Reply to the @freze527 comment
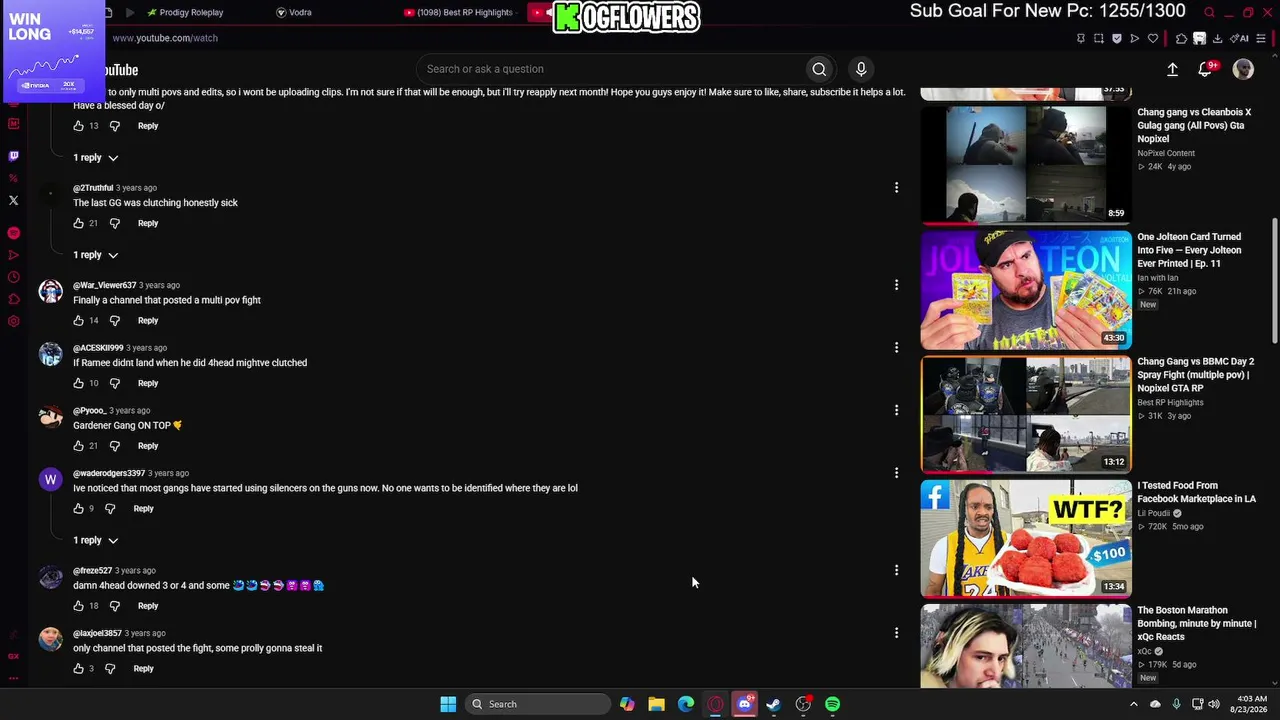 (x=148, y=606)
